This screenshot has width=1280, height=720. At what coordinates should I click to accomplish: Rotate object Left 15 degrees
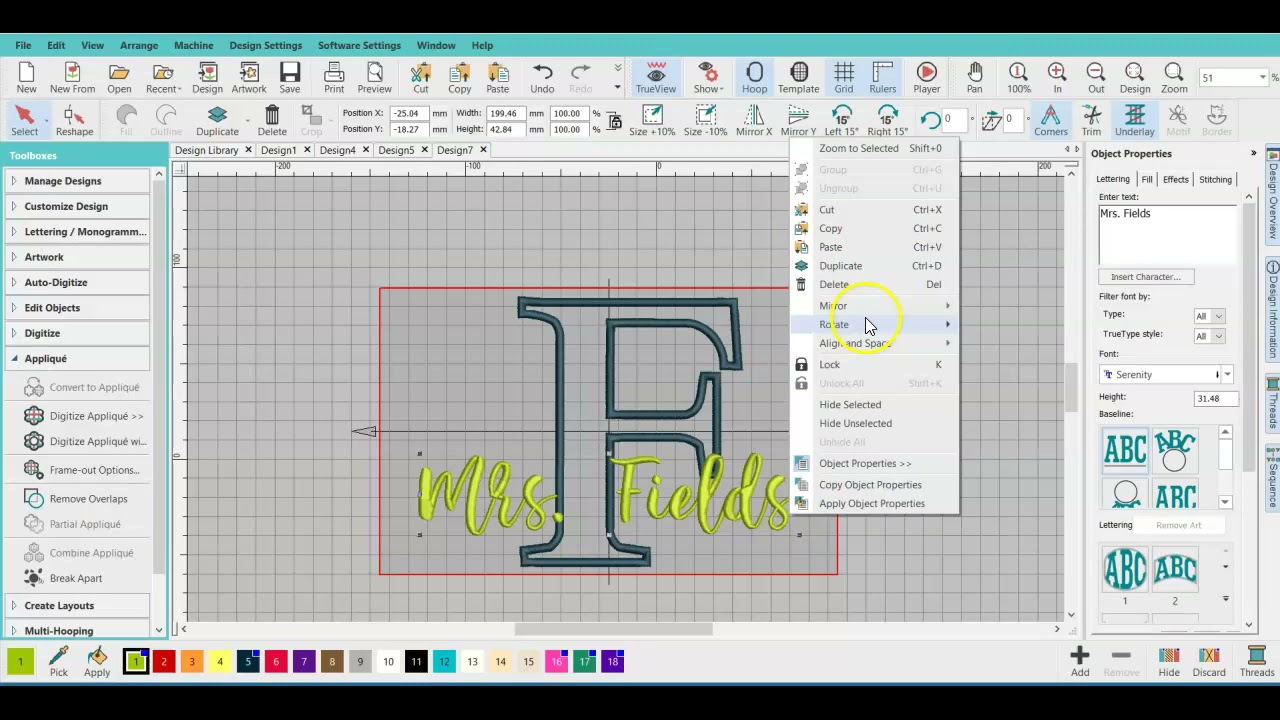[842, 121]
